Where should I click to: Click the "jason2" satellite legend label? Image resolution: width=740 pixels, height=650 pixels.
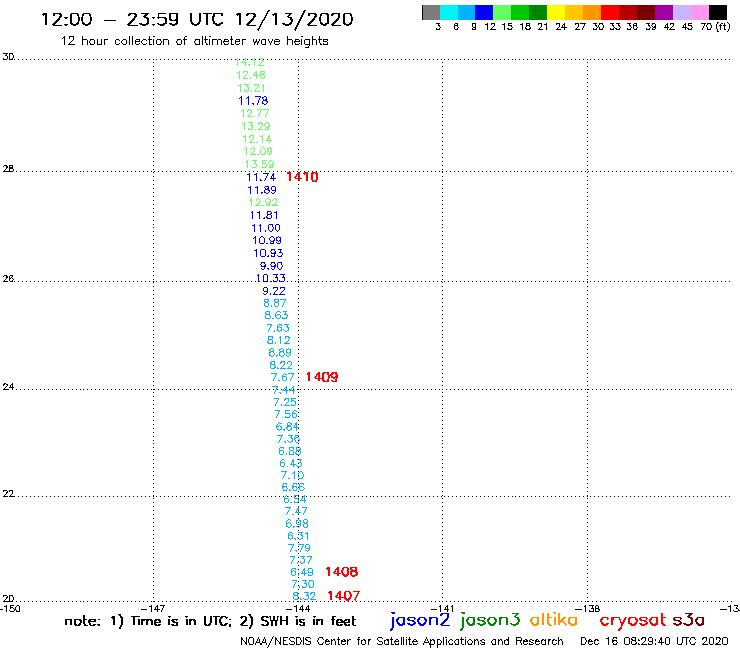(420, 620)
